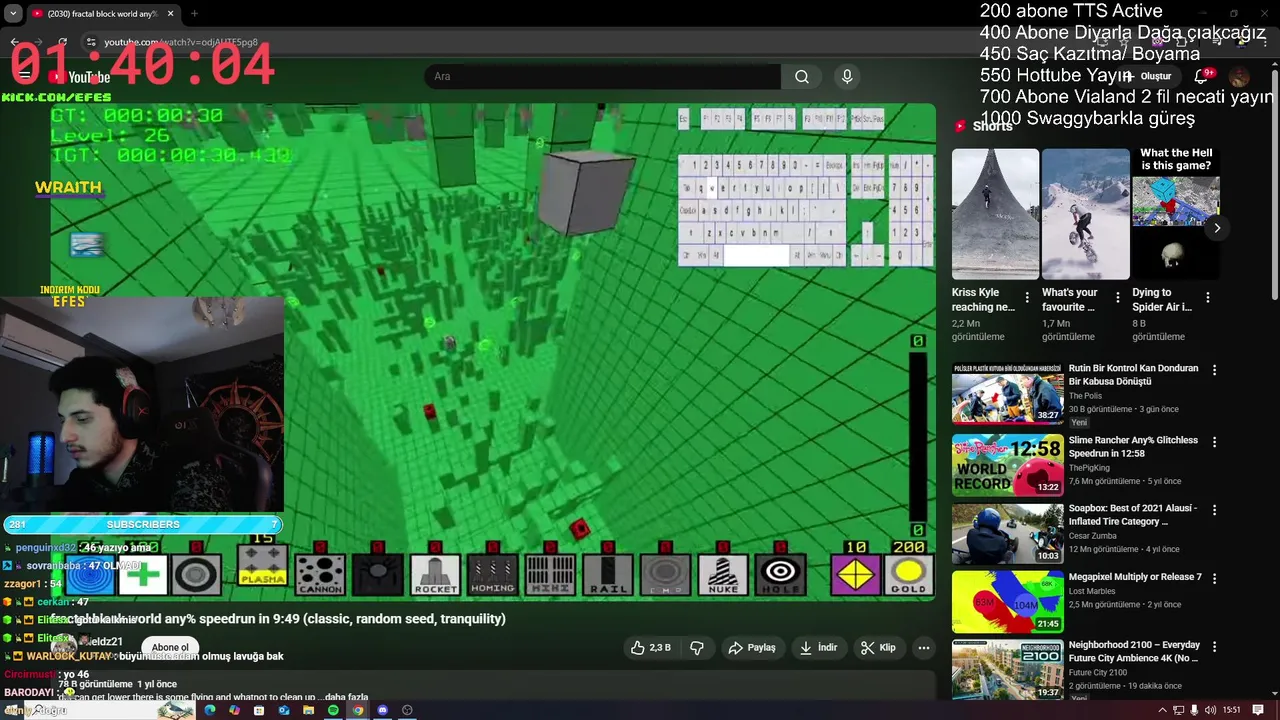Image resolution: width=1280 pixels, height=720 pixels.
Task: Download the video with İndir
Action: 818,648
